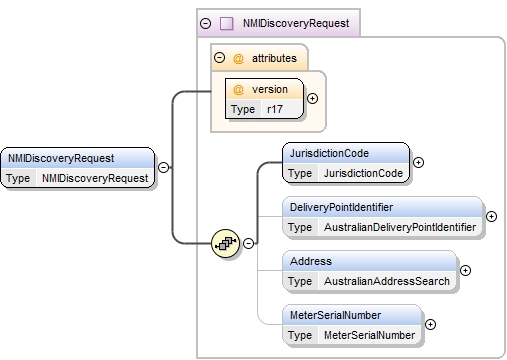
Task: Select the JurisdictionCode element
Action: [x=346, y=163]
